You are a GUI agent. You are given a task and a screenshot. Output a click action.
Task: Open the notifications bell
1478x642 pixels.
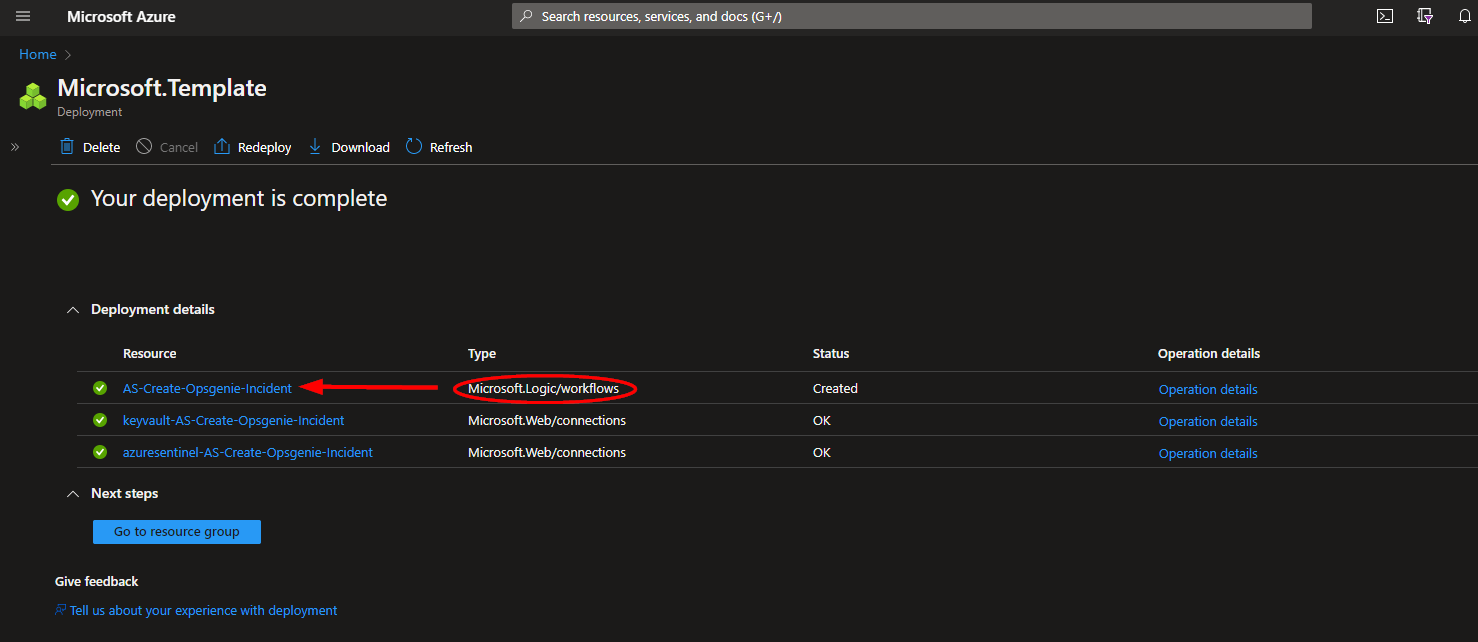[1465, 16]
